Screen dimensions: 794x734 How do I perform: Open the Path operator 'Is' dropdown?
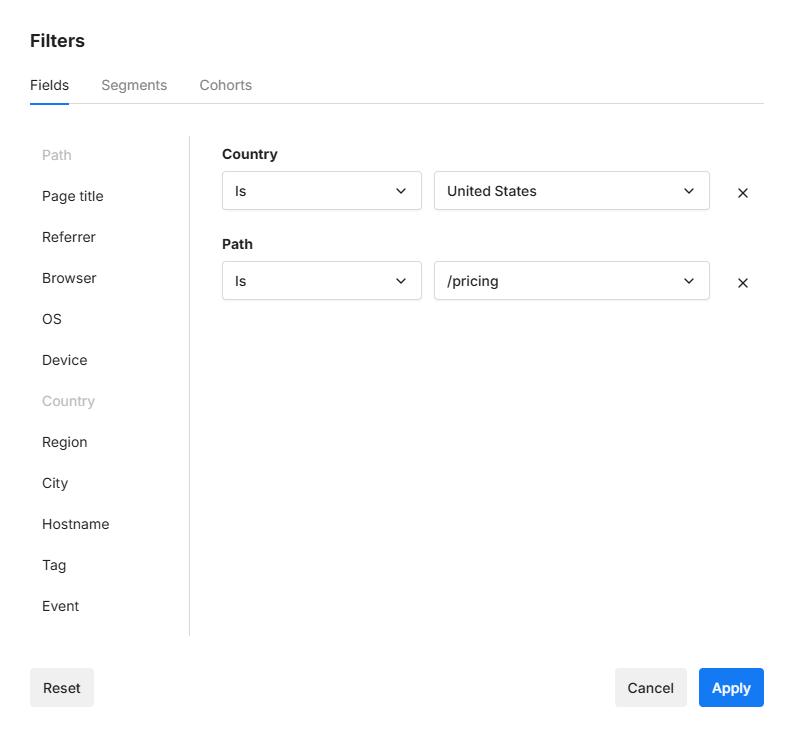pos(321,281)
